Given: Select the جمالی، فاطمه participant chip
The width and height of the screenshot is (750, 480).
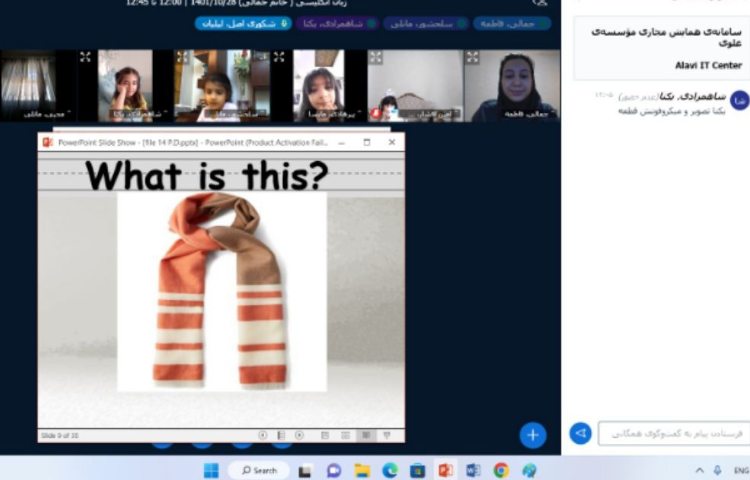Looking at the screenshot, I should coord(512,23).
